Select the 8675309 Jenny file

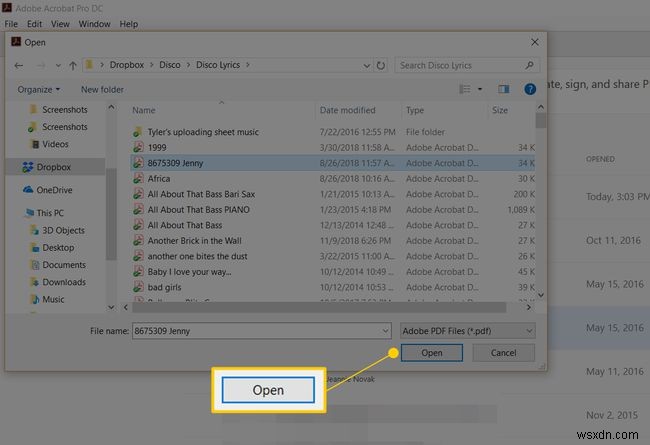coord(333,163)
